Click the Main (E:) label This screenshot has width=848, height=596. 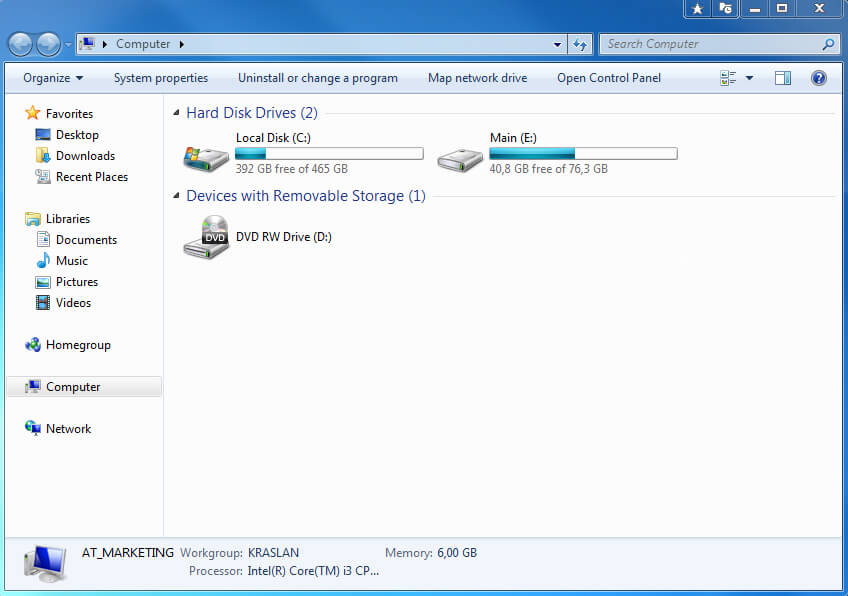(x=513, y=138)
